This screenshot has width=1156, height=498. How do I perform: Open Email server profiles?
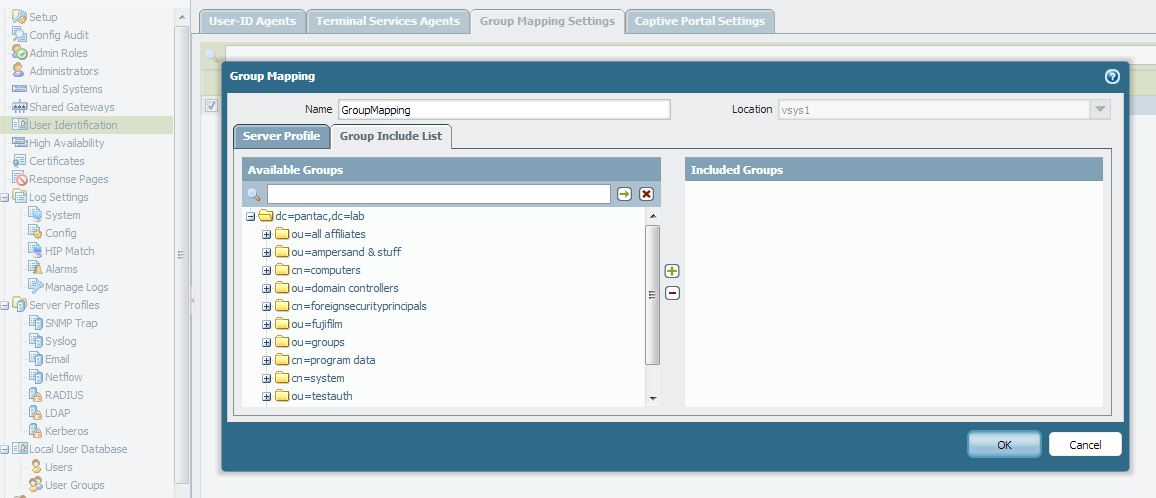coord(58,359)
